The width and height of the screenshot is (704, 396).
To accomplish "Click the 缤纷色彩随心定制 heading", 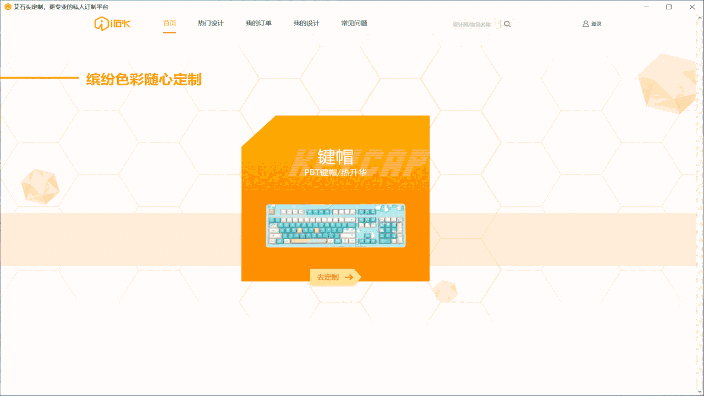I will [144, 79].
